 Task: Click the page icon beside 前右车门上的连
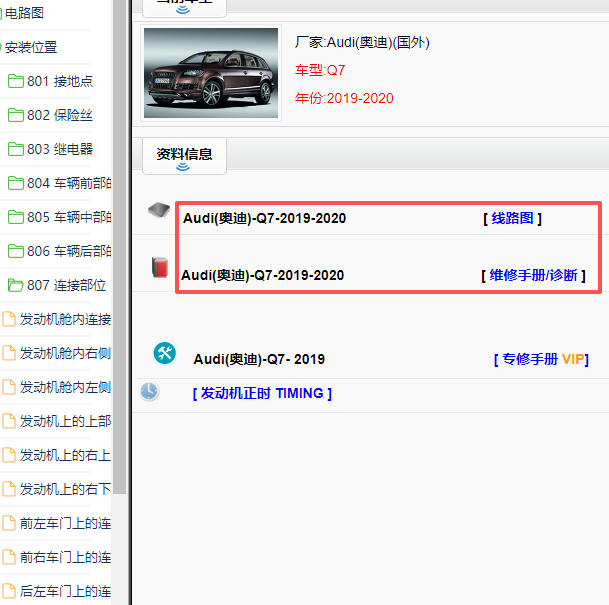9,557
